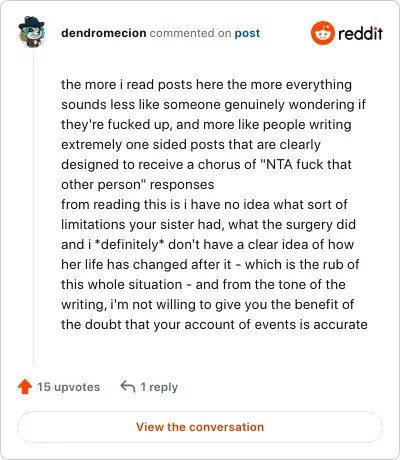Screen dimensions: 400x460
Task: Click the '15 upvotes' label
Action: pos(68,387)
